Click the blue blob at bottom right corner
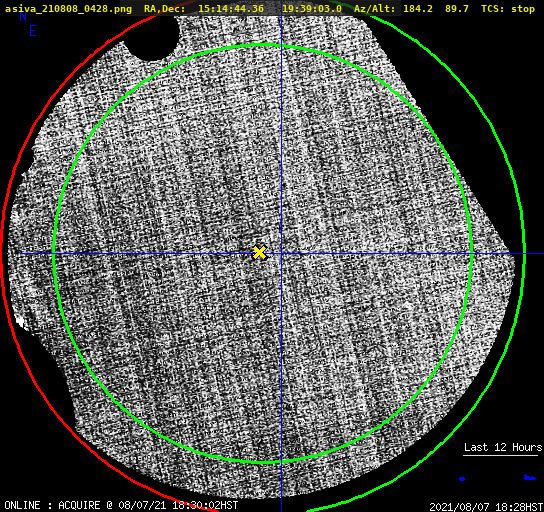Image resolution: width=544 pixels, height=512 pixels. [x=529, y=478]
